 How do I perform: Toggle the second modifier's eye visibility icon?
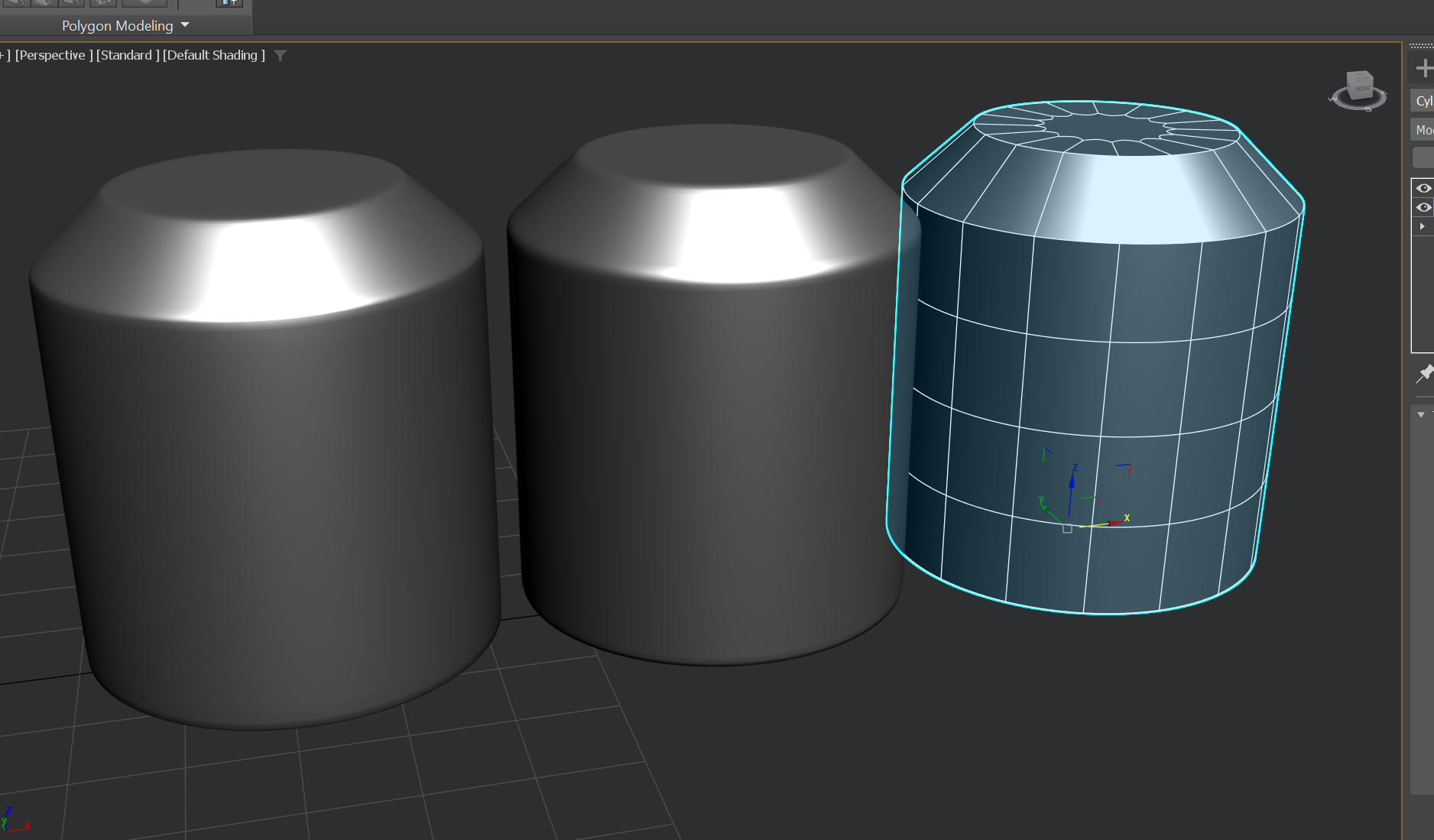click(x=1423, y=207)
